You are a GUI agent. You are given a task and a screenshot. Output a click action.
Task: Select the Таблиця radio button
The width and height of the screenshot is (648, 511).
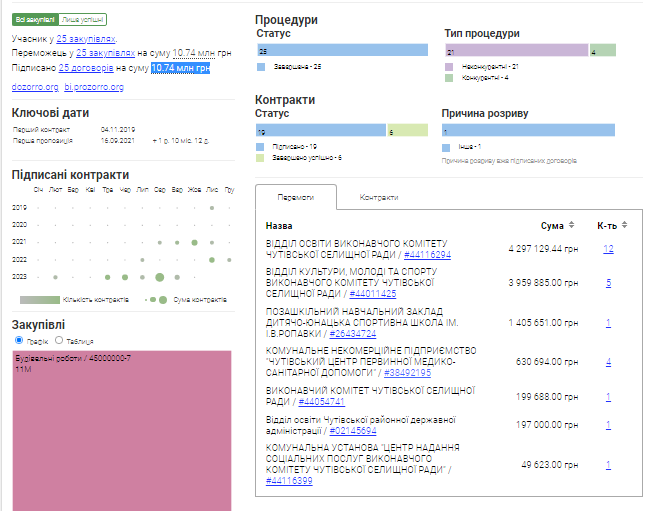(x=59, y=341)
